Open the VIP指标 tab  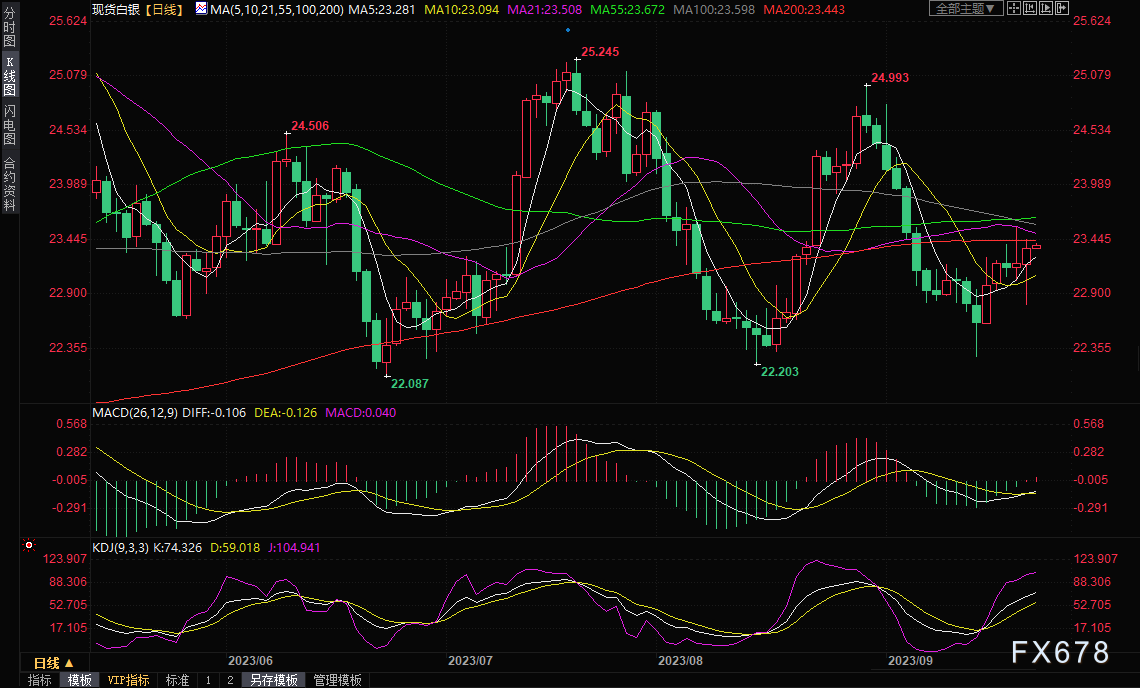pyautogui.click(x=128, y=680)
